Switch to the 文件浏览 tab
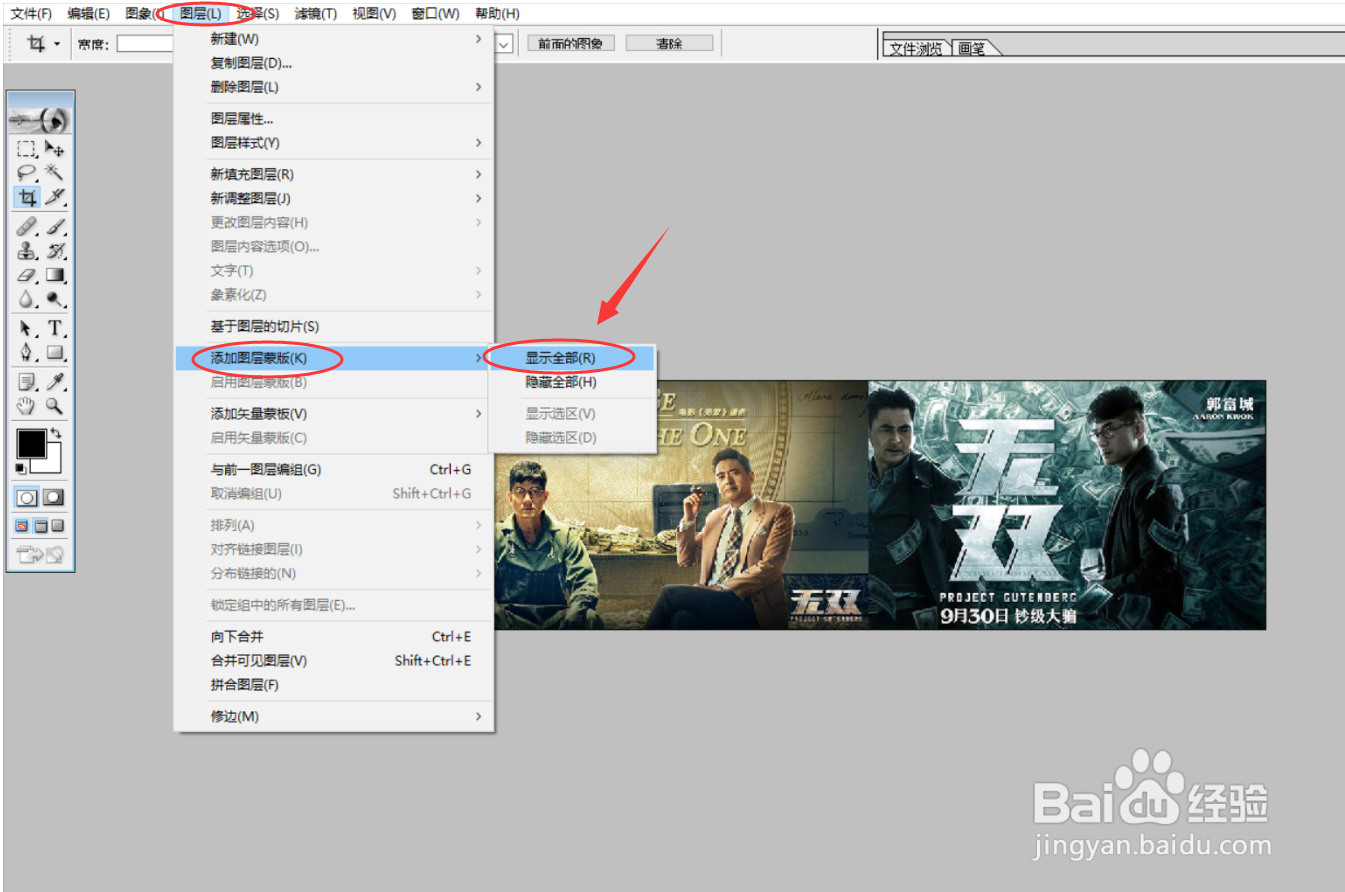 click(916, 47)
